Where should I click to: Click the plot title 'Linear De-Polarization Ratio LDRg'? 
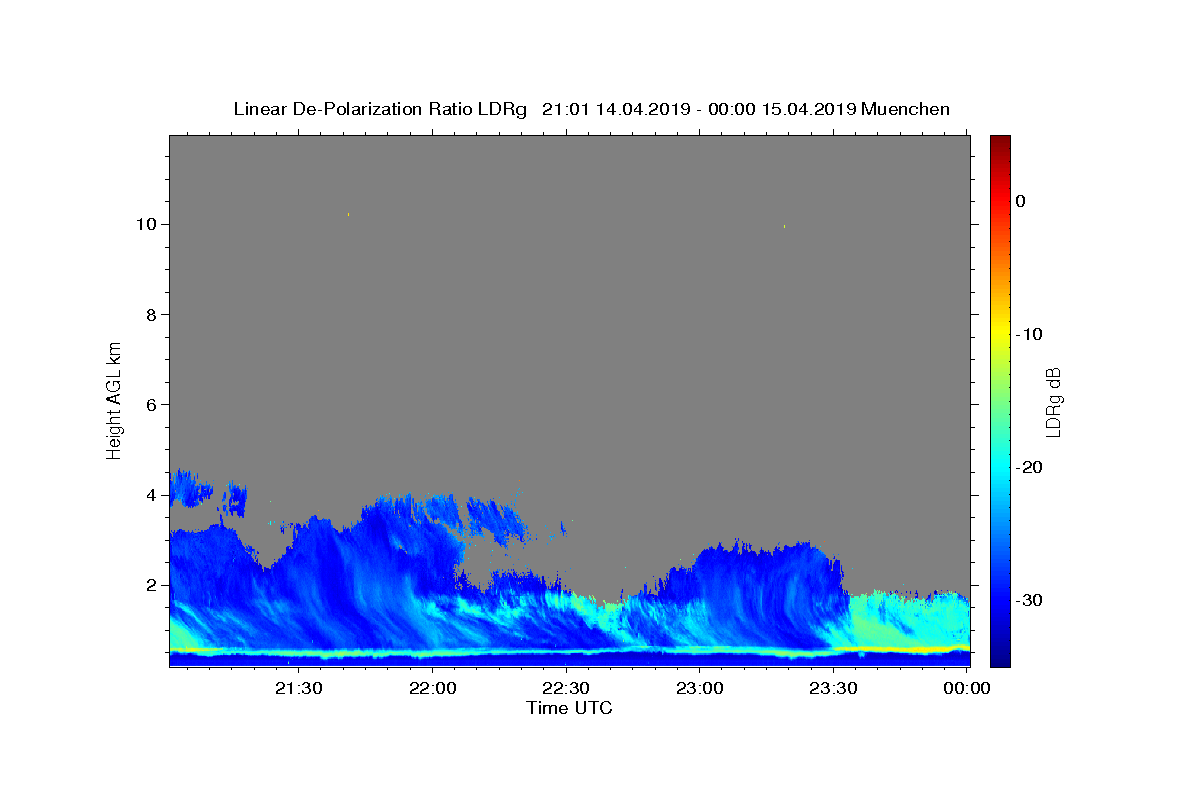380,109
